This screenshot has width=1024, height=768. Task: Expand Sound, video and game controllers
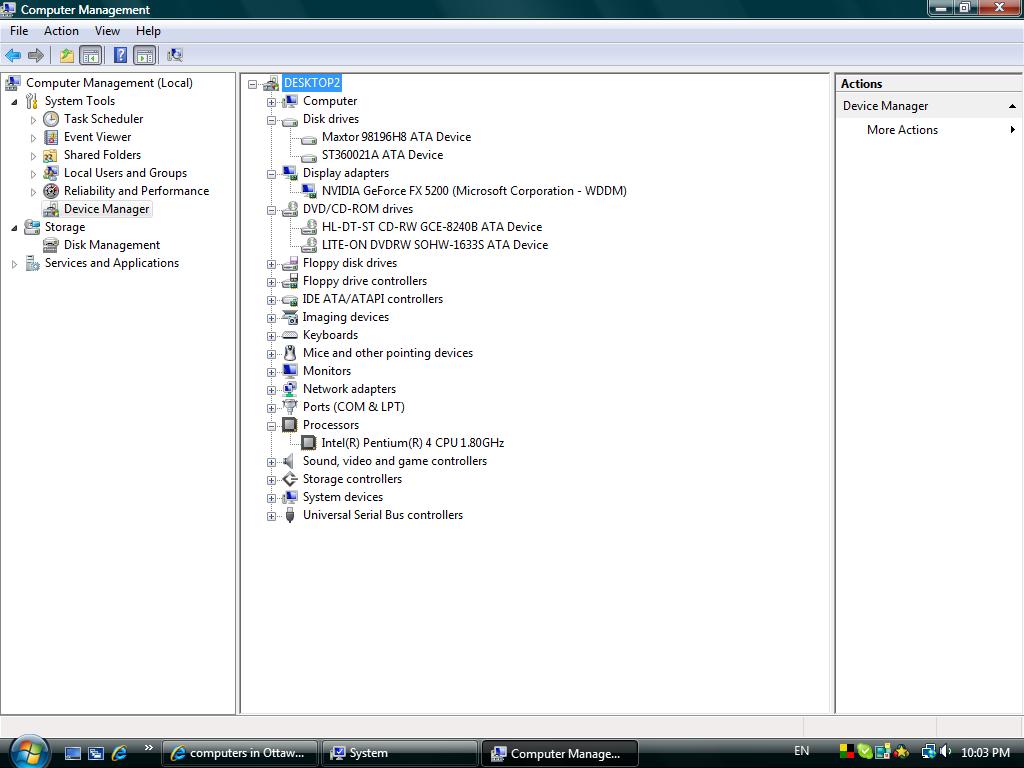pyautogui.click(x=271, y=462)
